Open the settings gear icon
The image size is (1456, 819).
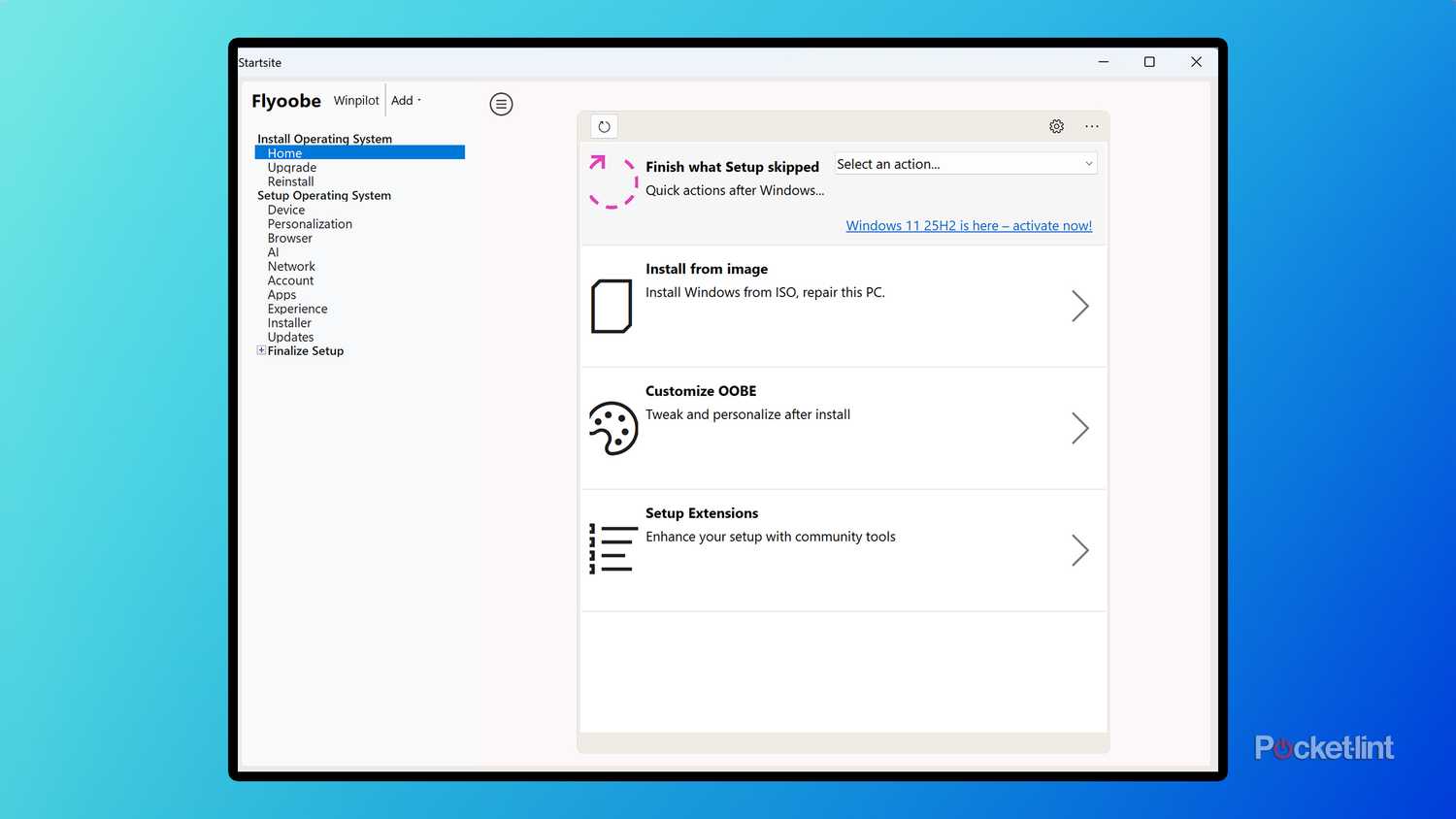pos(1056,126)
